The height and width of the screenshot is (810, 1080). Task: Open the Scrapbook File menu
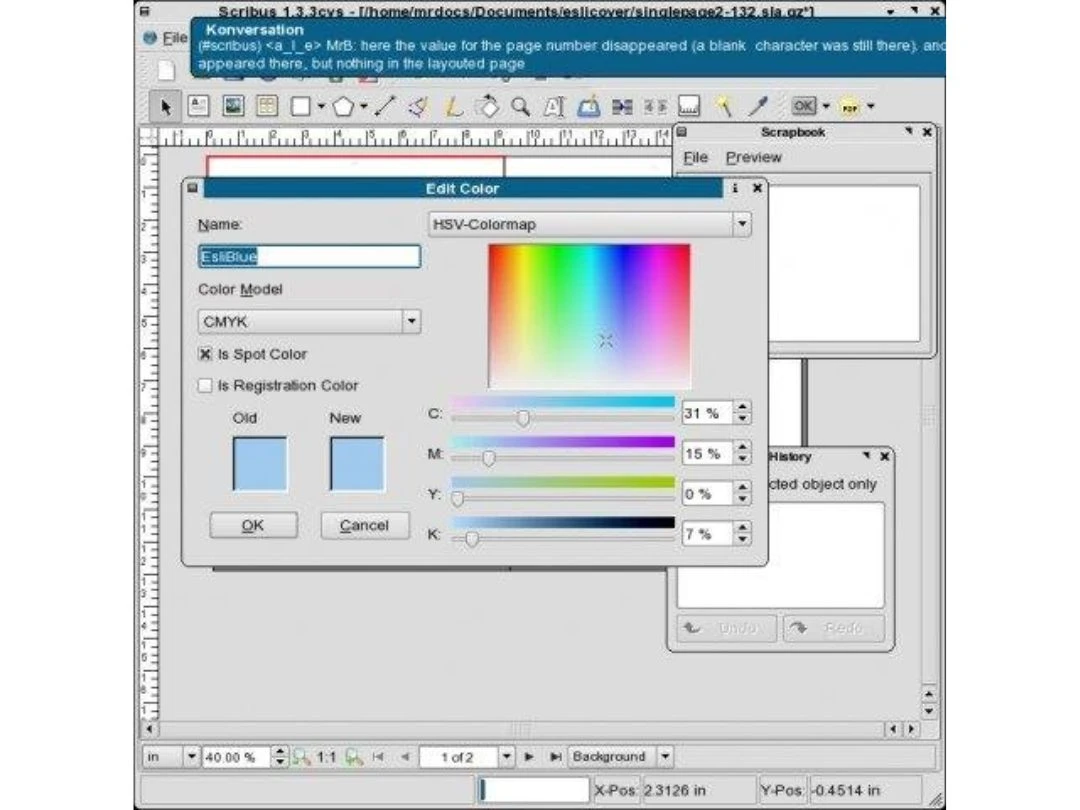[x=695, y=157]
